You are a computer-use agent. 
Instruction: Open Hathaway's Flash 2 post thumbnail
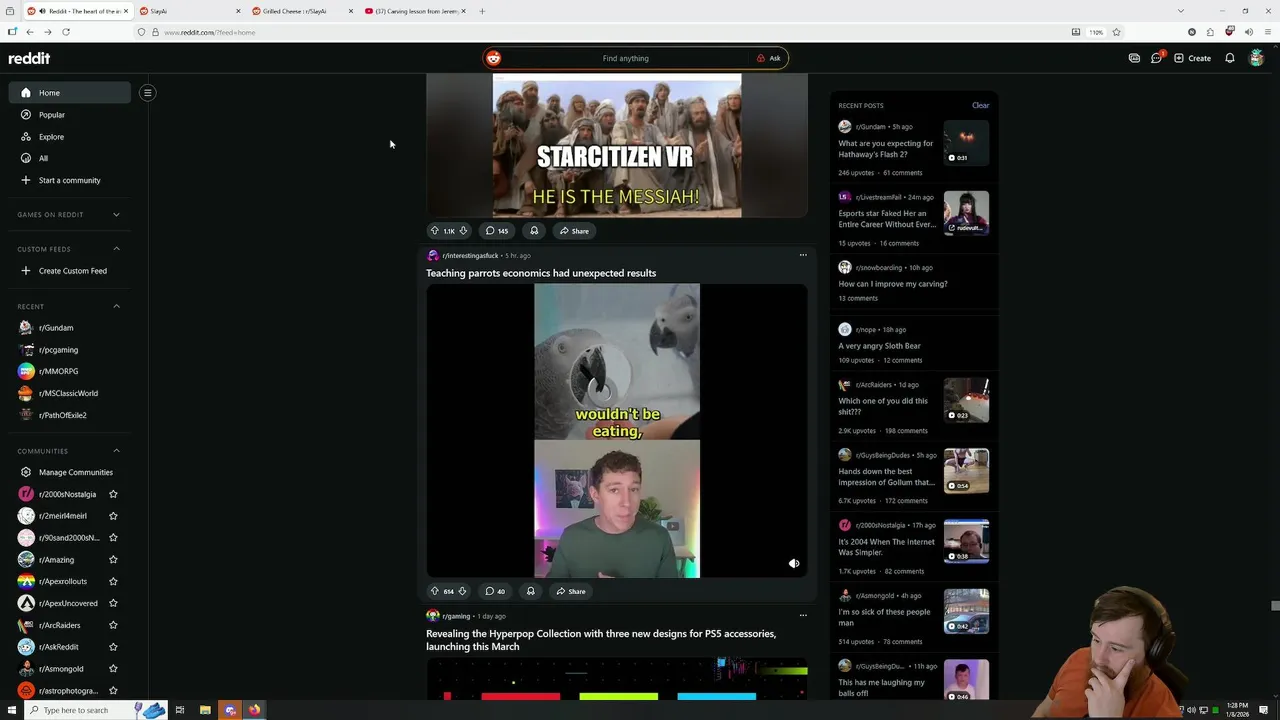[966, 143]
